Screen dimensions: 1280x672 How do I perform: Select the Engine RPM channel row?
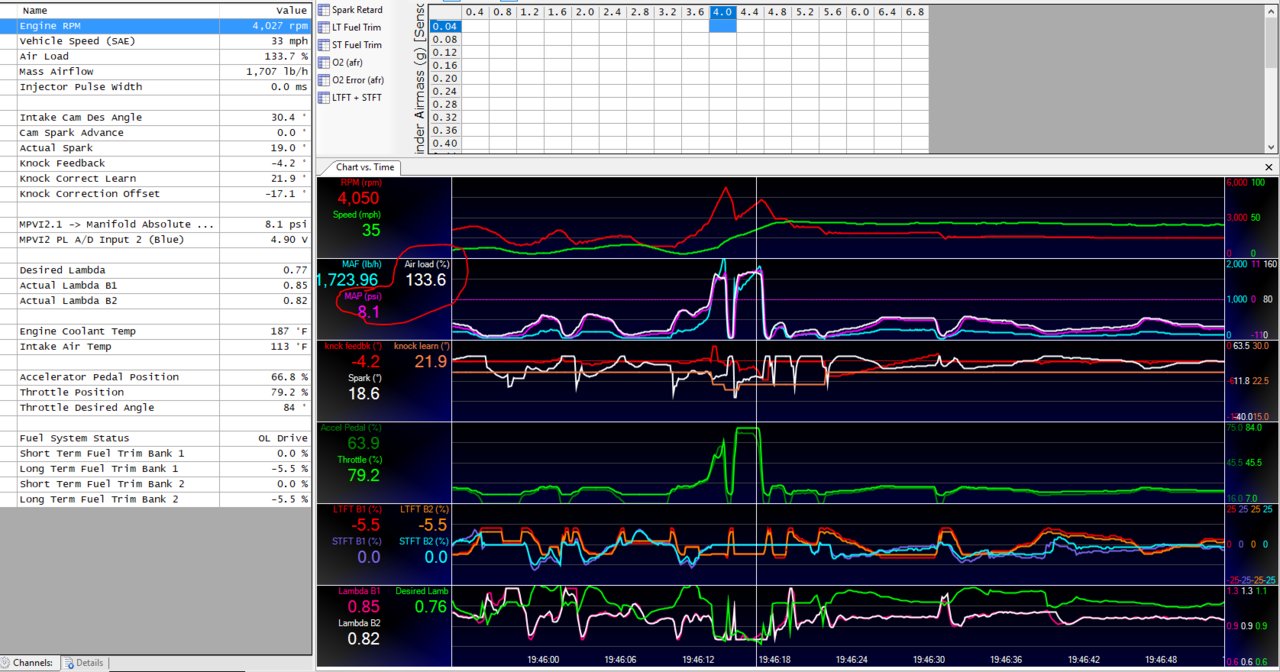156,26
